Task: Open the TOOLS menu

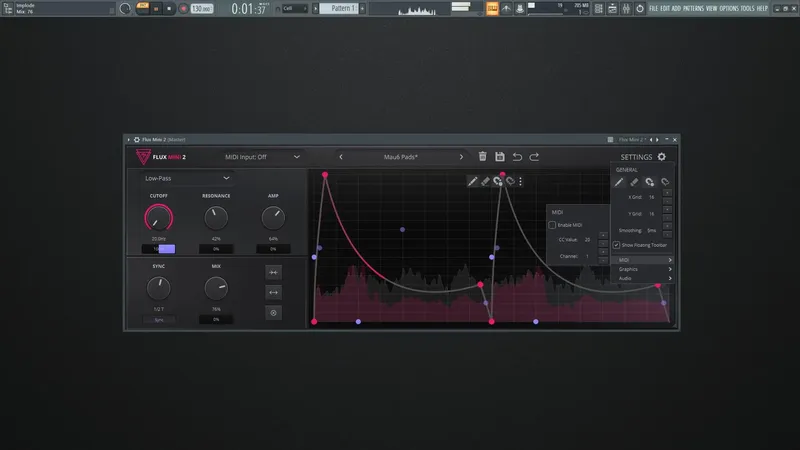Action: point(747,9)
